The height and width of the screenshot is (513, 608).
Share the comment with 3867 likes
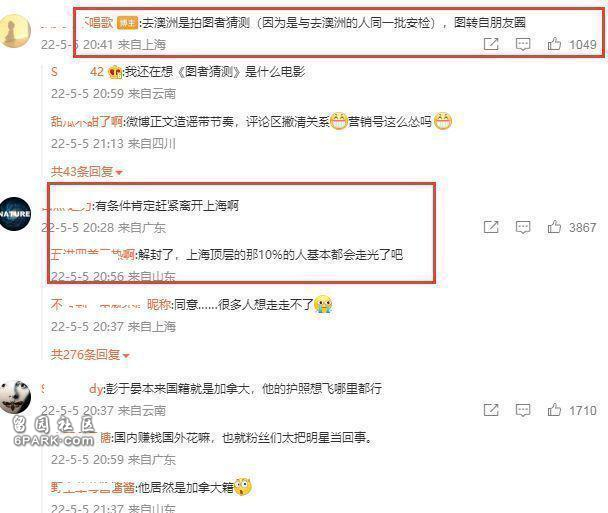click(491, 227)
